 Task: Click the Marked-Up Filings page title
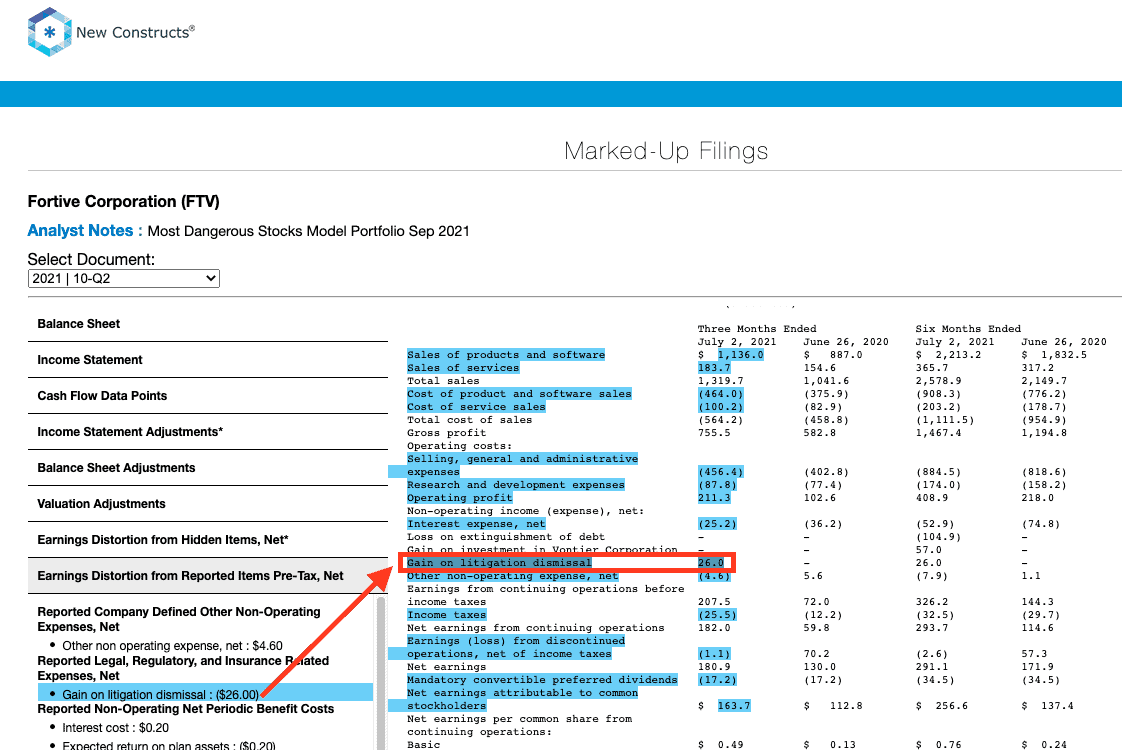point(665,151)
